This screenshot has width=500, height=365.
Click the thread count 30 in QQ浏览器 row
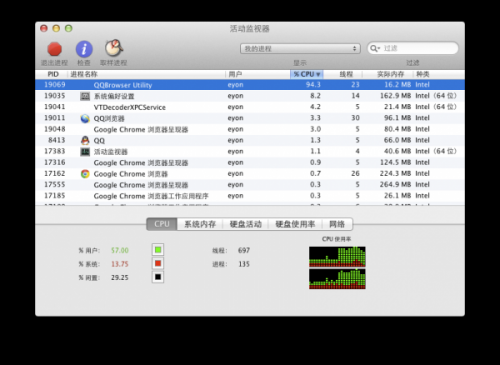click(355, 118)
